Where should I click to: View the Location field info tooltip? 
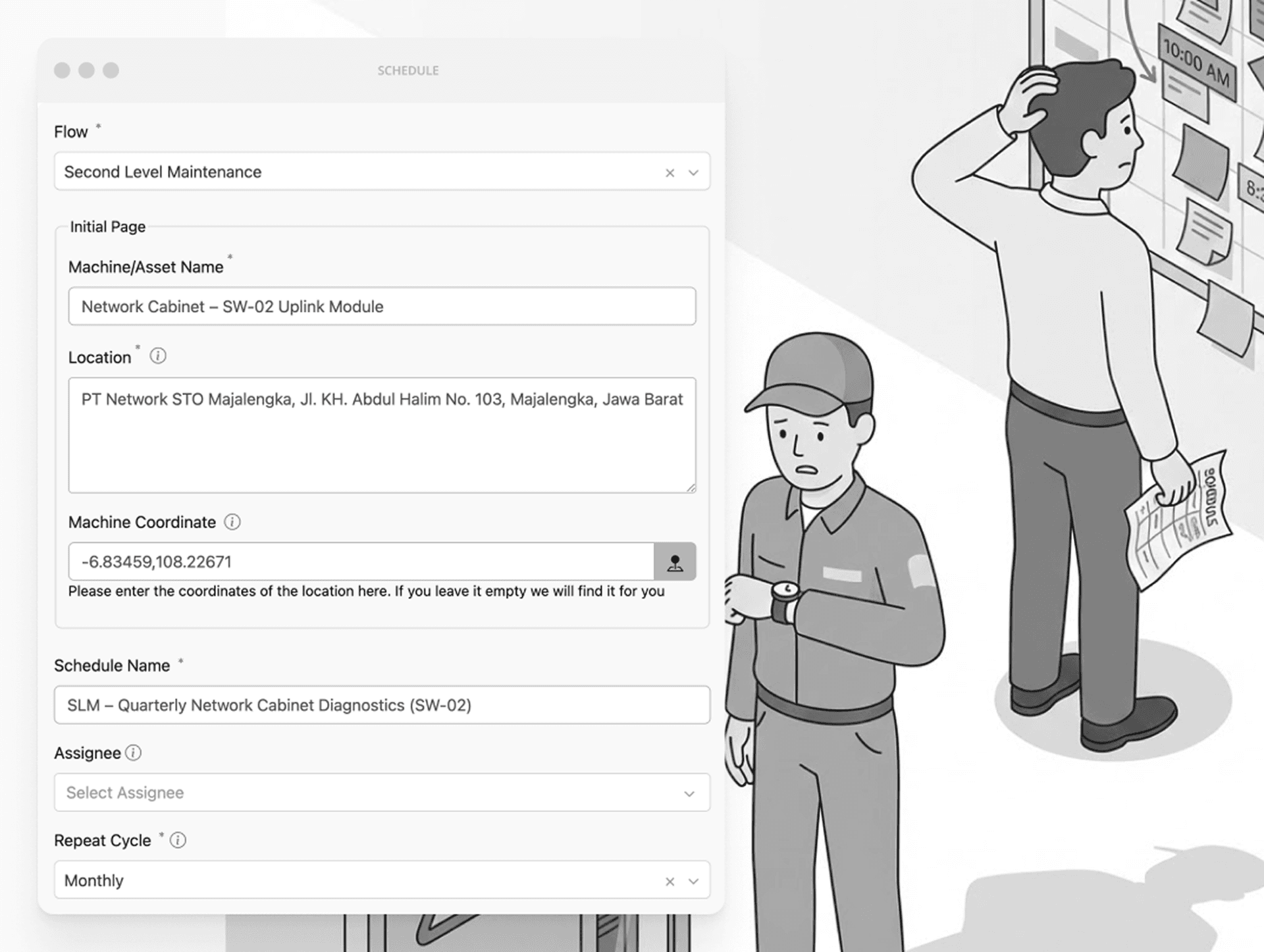157,356
